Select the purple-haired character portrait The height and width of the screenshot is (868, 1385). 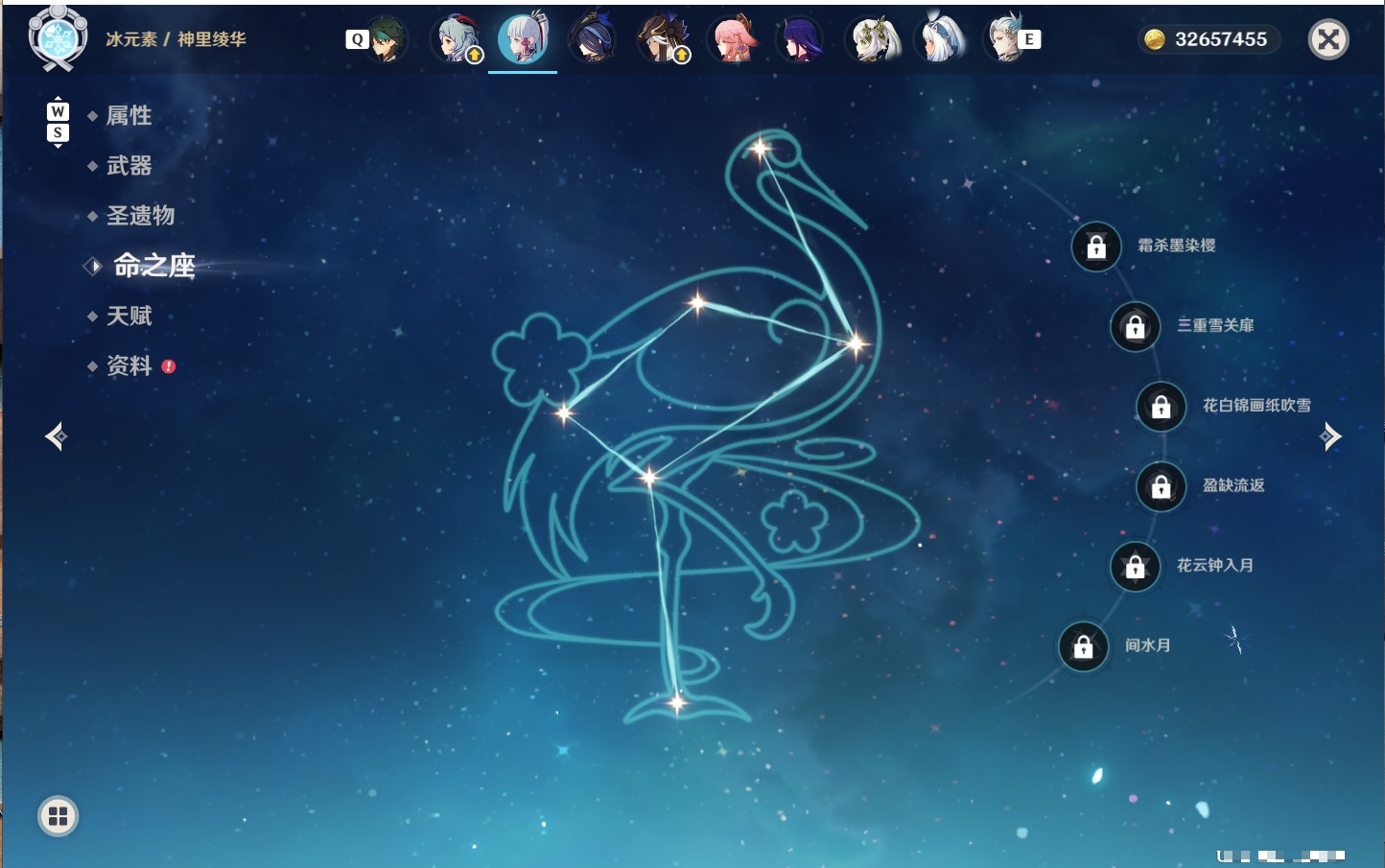point(800,39)
